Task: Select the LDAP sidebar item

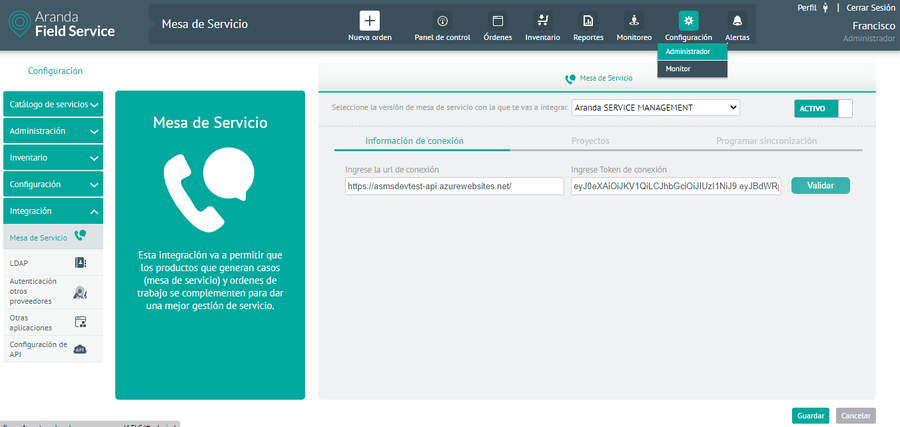Action: (x=53, y=263)
